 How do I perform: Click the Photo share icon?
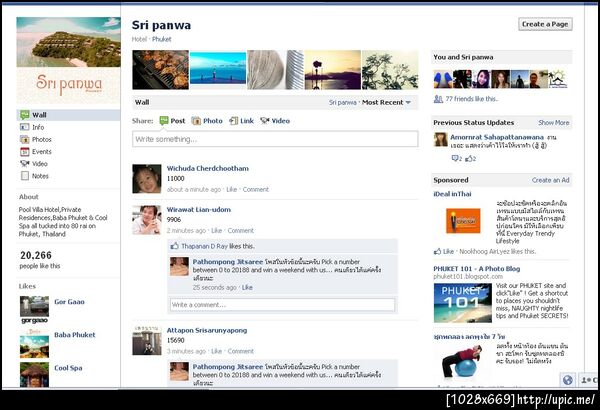(x=196, y=121)
